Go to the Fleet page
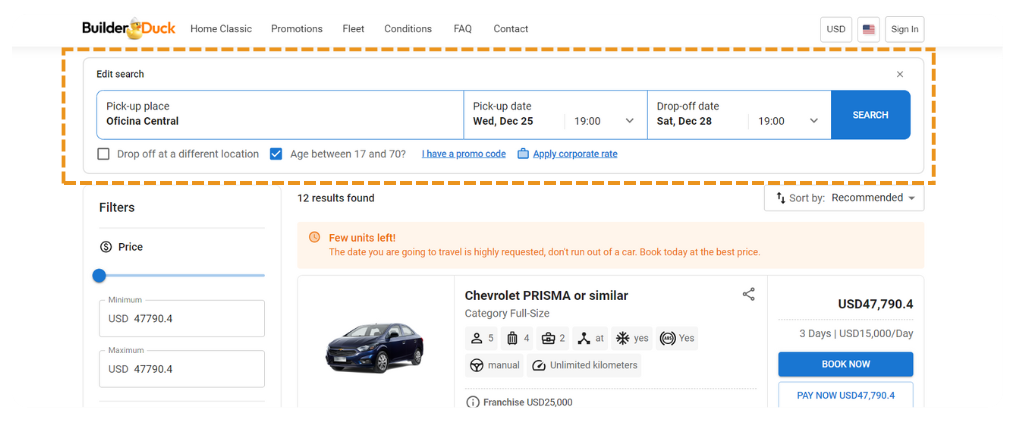The height and width of the screenshot is (431, 1015). [x=353, y=29]
